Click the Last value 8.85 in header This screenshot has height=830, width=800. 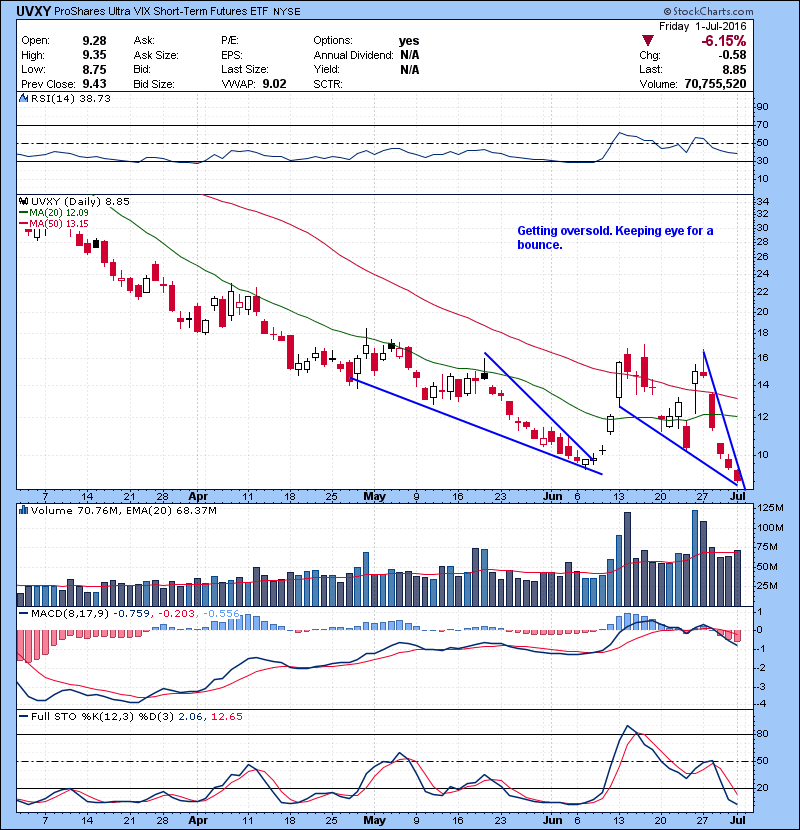[x=734, y=69]
